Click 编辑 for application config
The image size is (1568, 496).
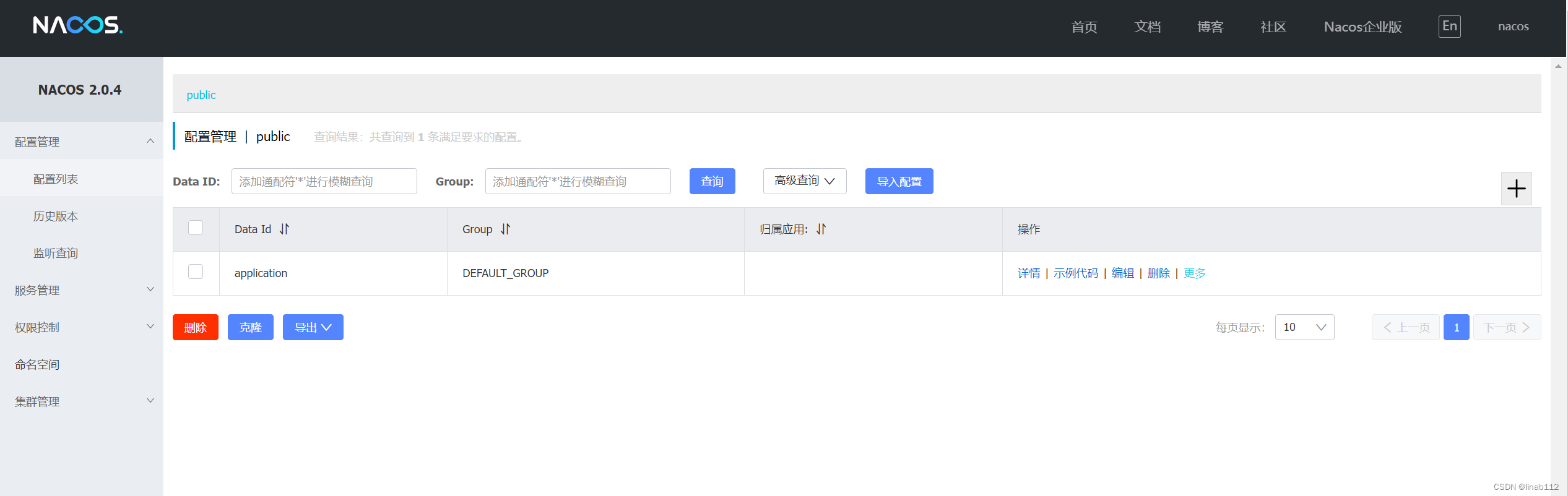pyautogui.click(x=1123, y=273)
